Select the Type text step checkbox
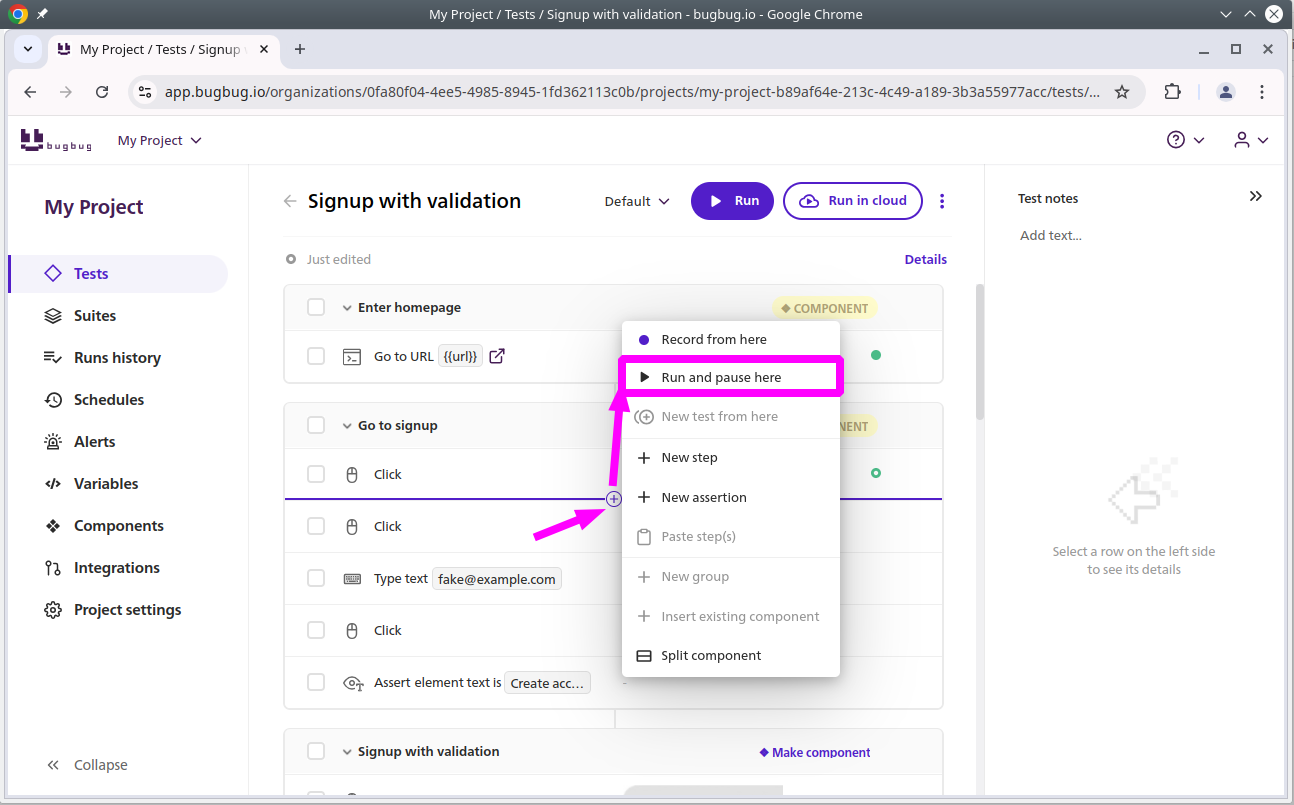 (316, 578)
